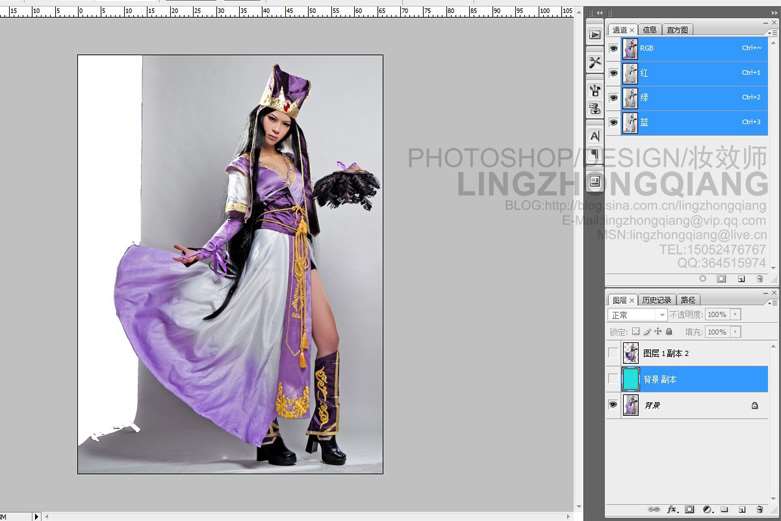Toggle visibility of the 红 (Red) channel
Viewport: 781px width, 521px height.
click(x=613, y=73)
